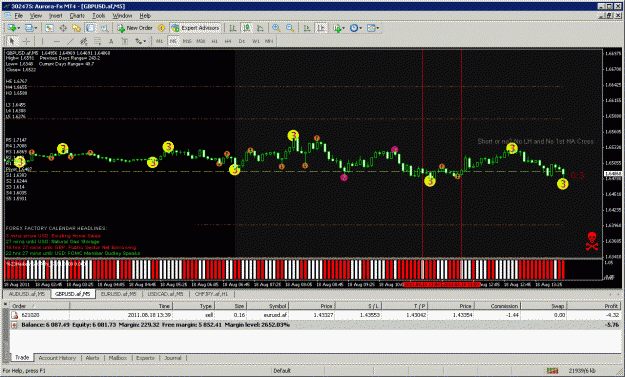Select the Cursor arrow tool
Image resolution: width=625 pixels, height=377 pixels.
(12, 41)
